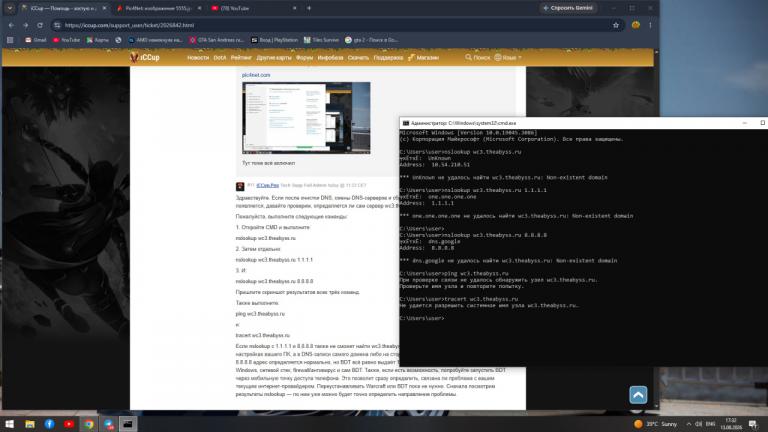Open the Chrome apps grid bookmark
Viewport: 768px width, 432px height.
10,40
